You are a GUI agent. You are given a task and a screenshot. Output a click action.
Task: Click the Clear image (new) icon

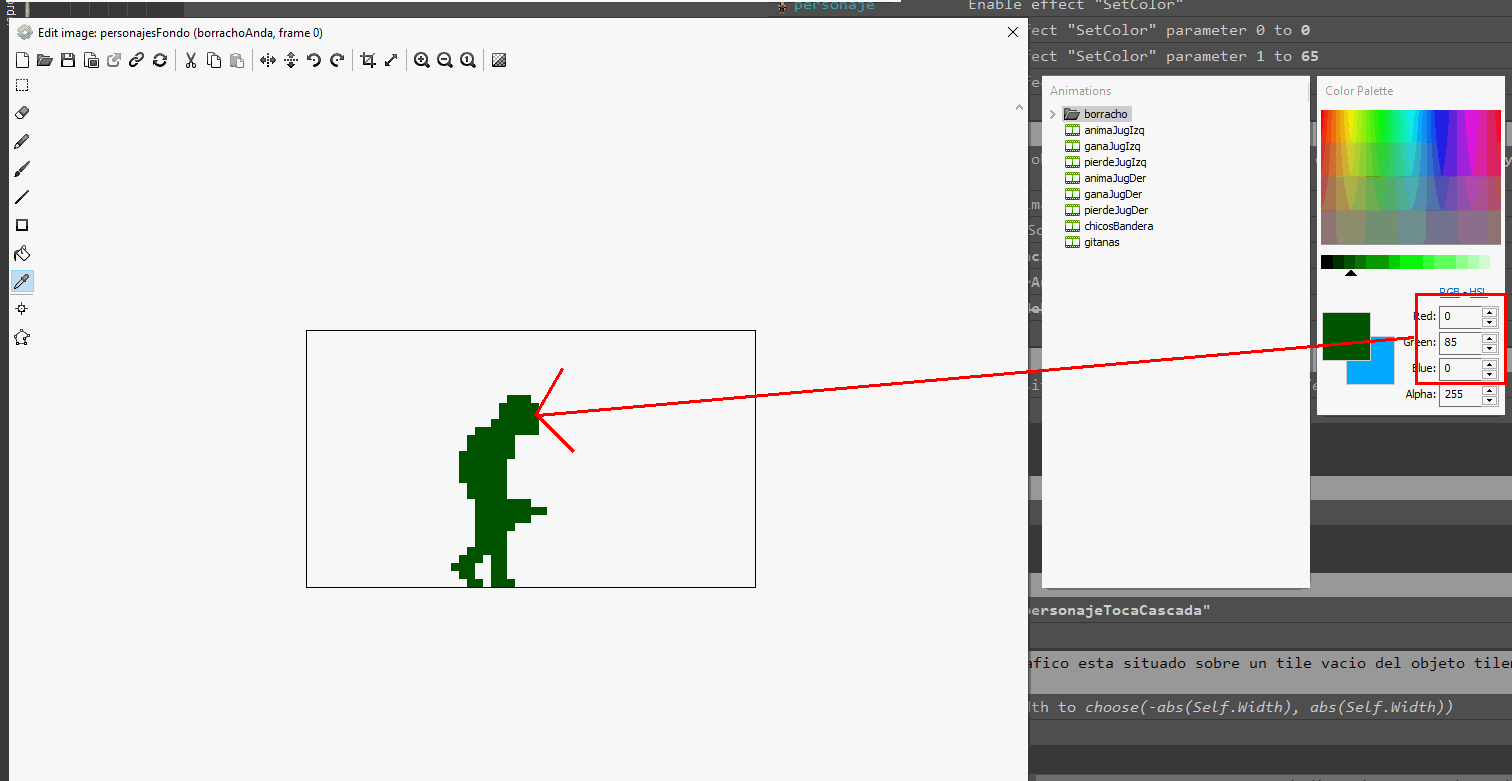coord(22,60)
